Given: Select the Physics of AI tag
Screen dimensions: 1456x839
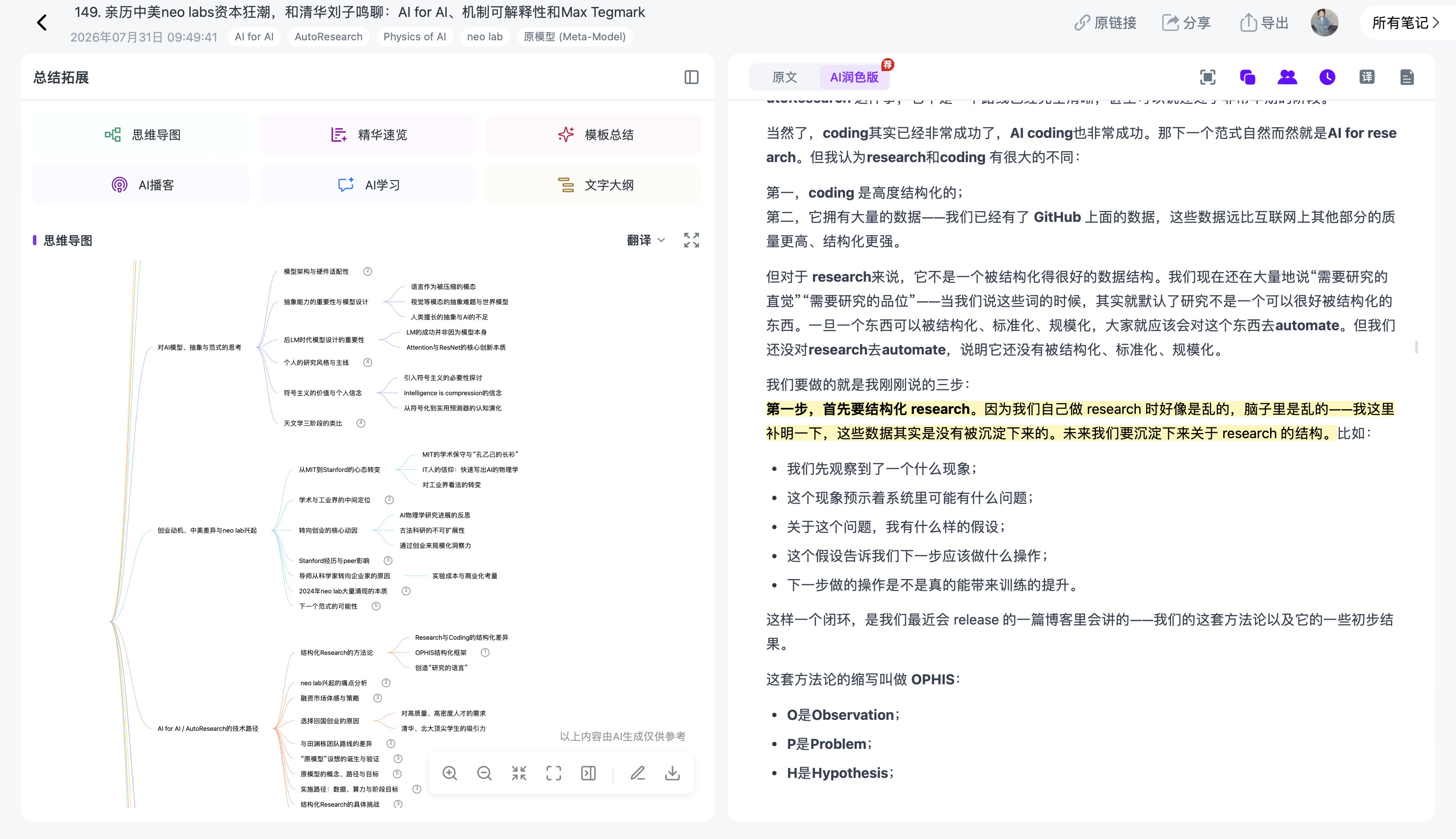Looking at the screenshot, I should pyautogui.click(x=415, y=37).
